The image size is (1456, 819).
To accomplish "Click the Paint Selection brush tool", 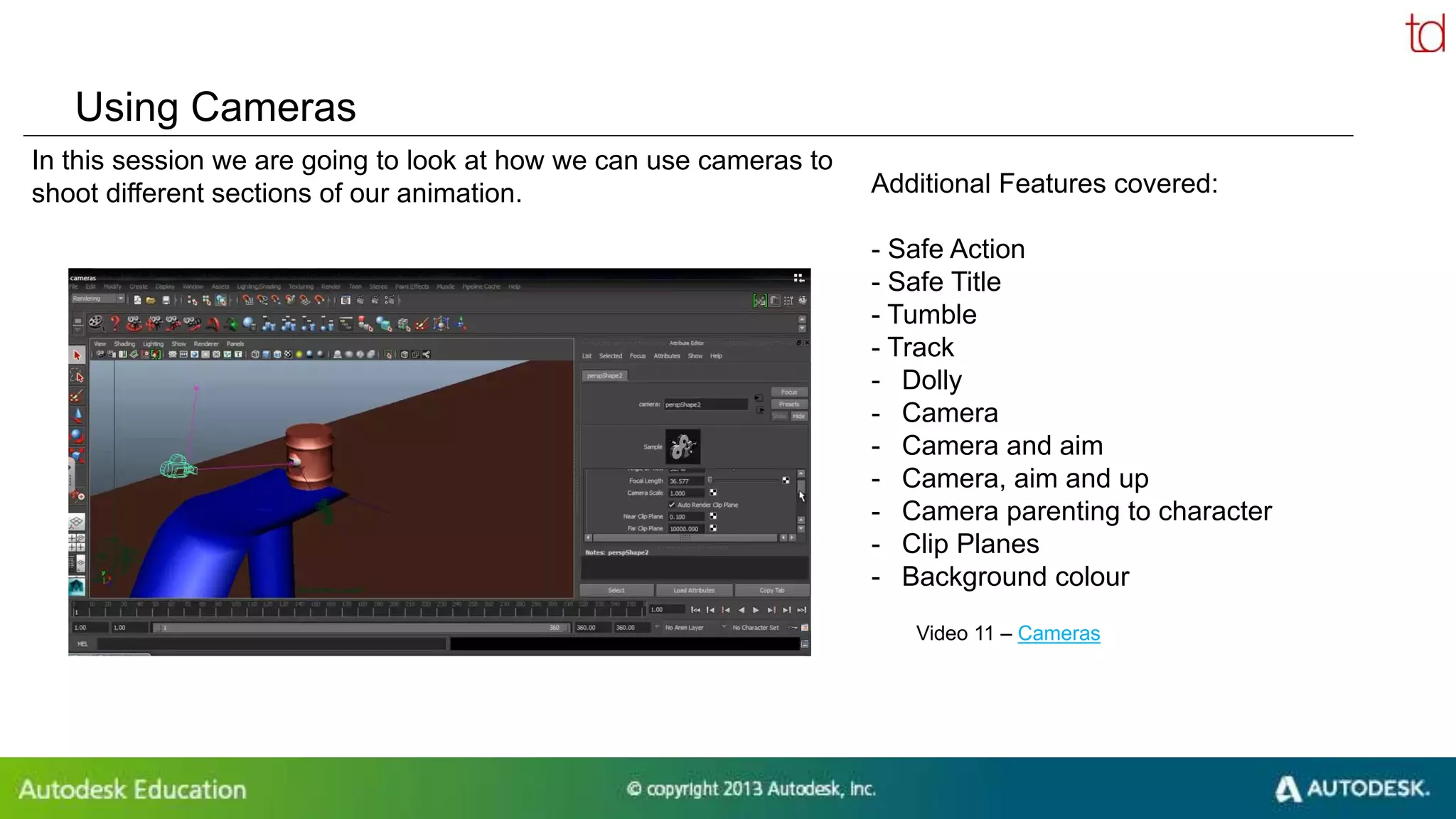I will pos(77,396).
